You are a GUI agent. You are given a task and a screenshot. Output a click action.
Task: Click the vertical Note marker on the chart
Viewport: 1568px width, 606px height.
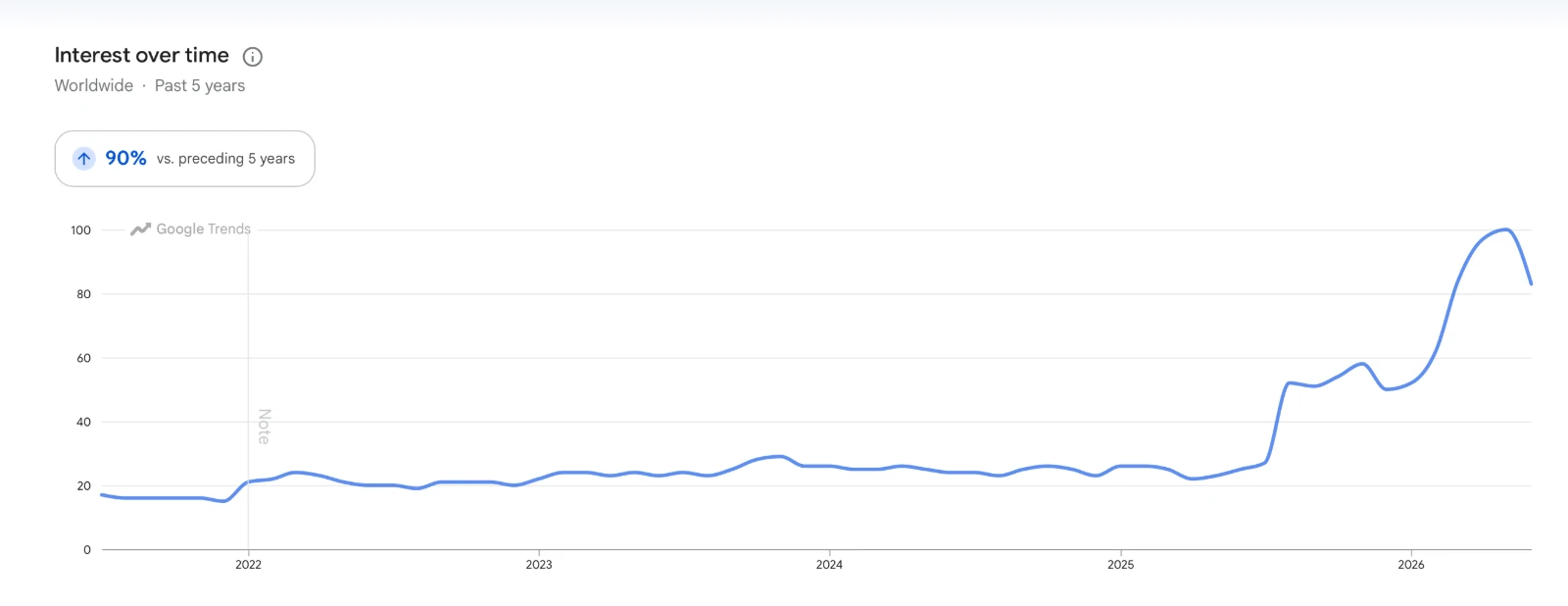click(264, 427)
